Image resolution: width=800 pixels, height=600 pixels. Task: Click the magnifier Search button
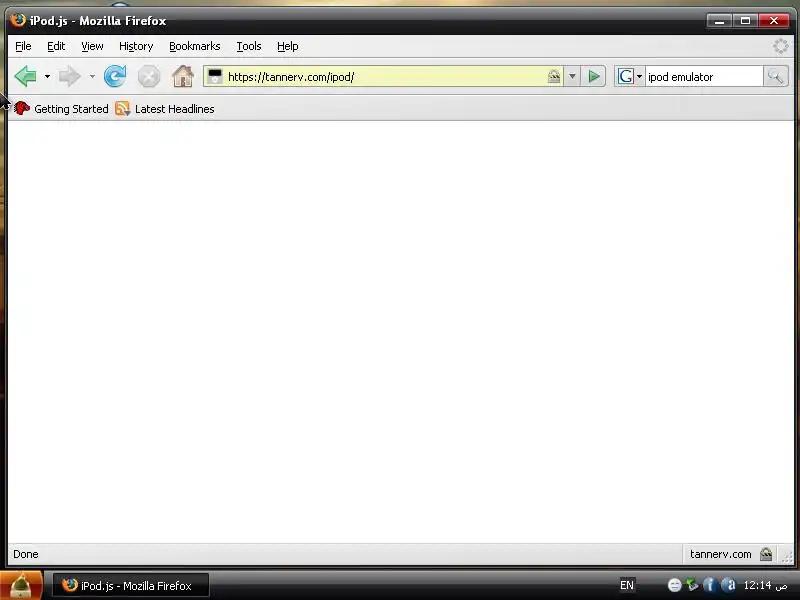(776, 77)
